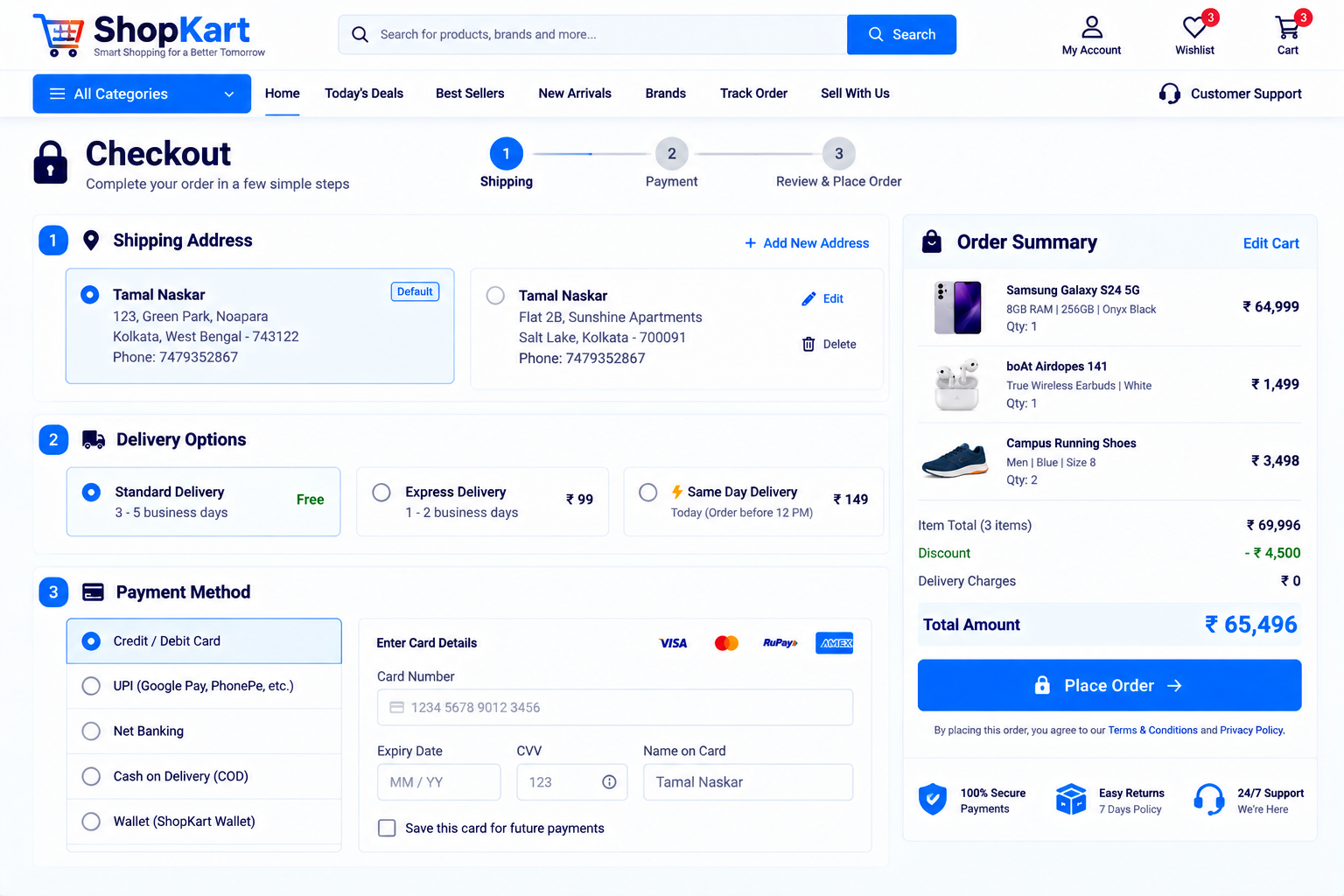Viewport: 1344px width, 896px height.
Task: Click the Edit Cart link
Action: click(x=1270, y=243)
